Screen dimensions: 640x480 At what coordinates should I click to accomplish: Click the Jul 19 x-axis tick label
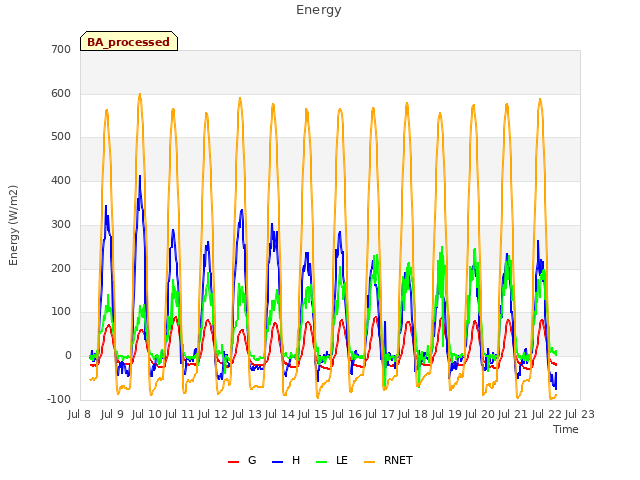coord(447,414)
